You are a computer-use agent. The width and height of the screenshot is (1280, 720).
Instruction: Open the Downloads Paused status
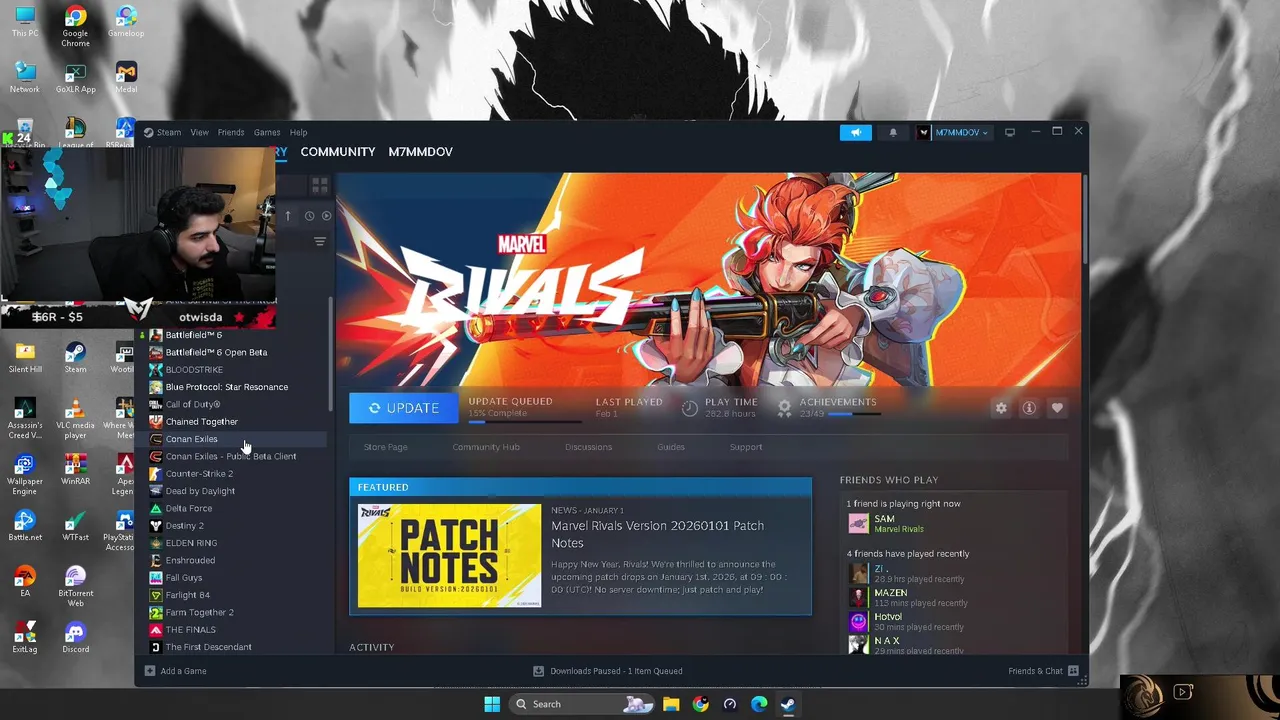click(x=608, y=671)
